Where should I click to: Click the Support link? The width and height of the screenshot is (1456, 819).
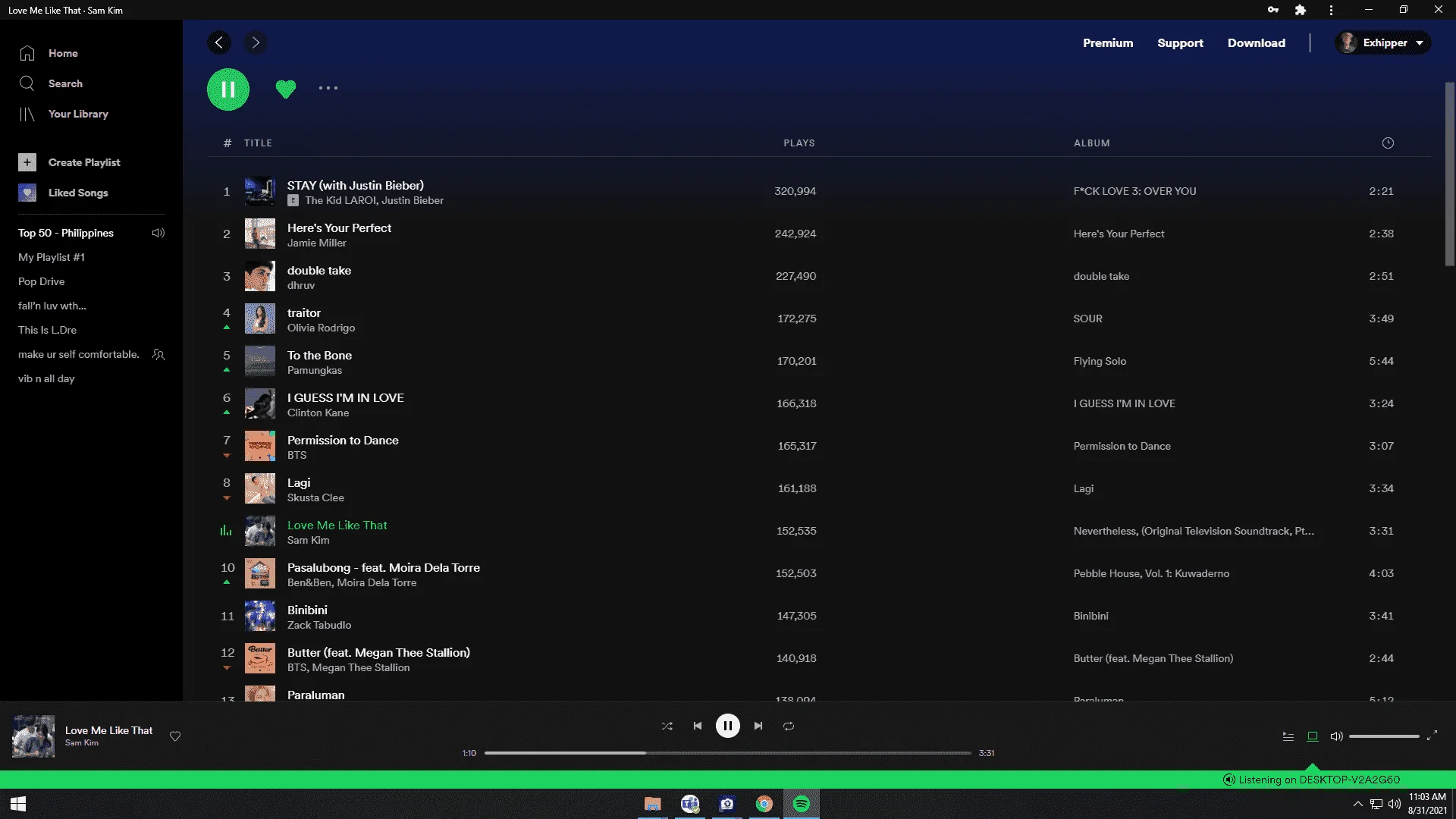point(1180,43)
